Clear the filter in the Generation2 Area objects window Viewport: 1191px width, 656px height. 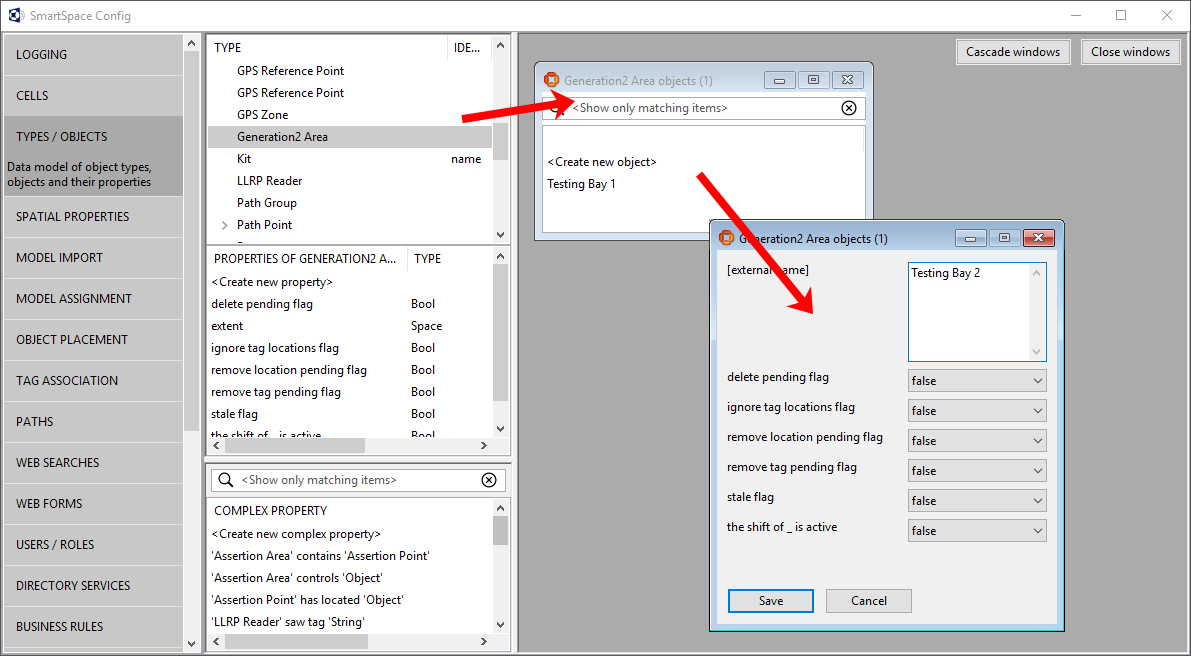point(848,107)
